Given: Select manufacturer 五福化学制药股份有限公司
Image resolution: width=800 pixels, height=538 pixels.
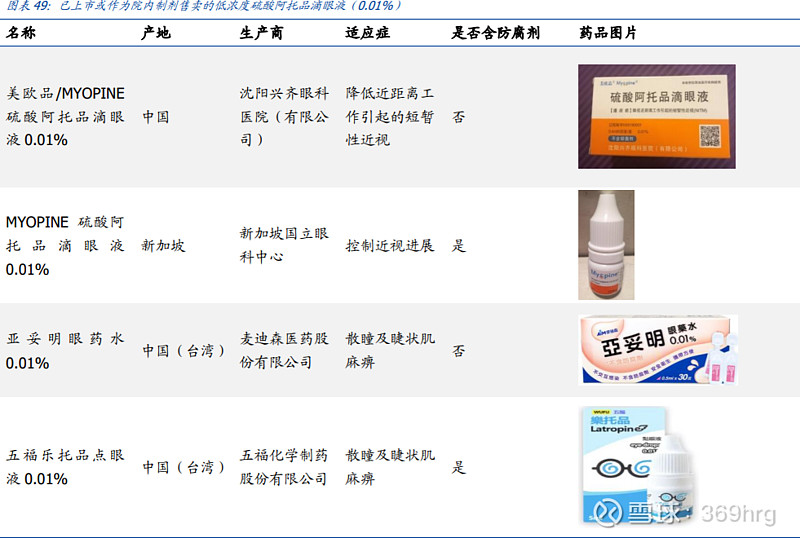Looking at the screenshot, I should [x=284, y=467].
